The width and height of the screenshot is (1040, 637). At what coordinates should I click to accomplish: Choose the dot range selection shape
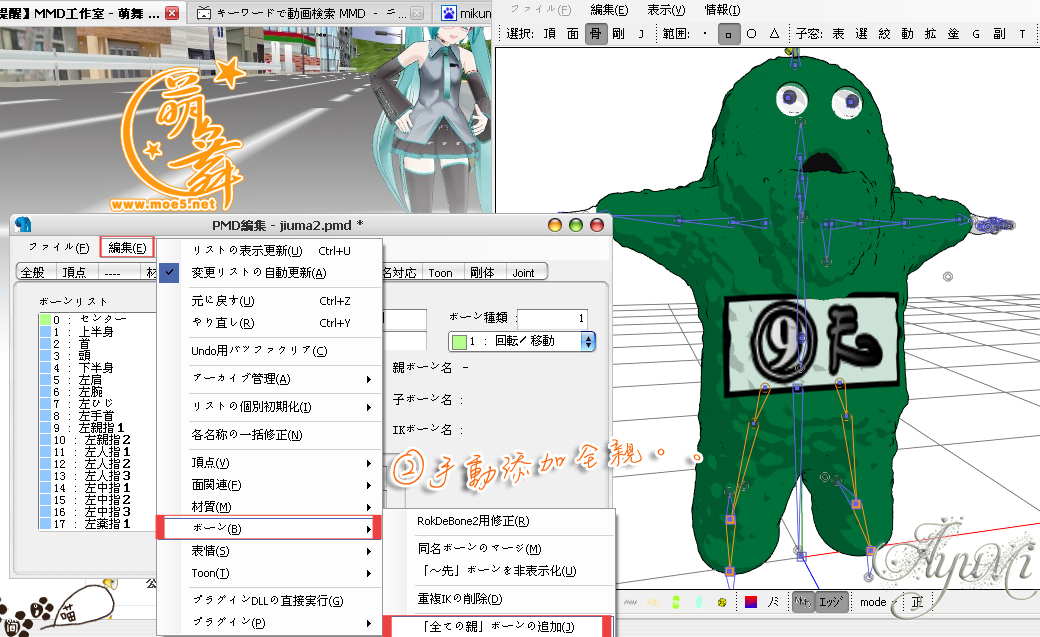pos(705,33)
